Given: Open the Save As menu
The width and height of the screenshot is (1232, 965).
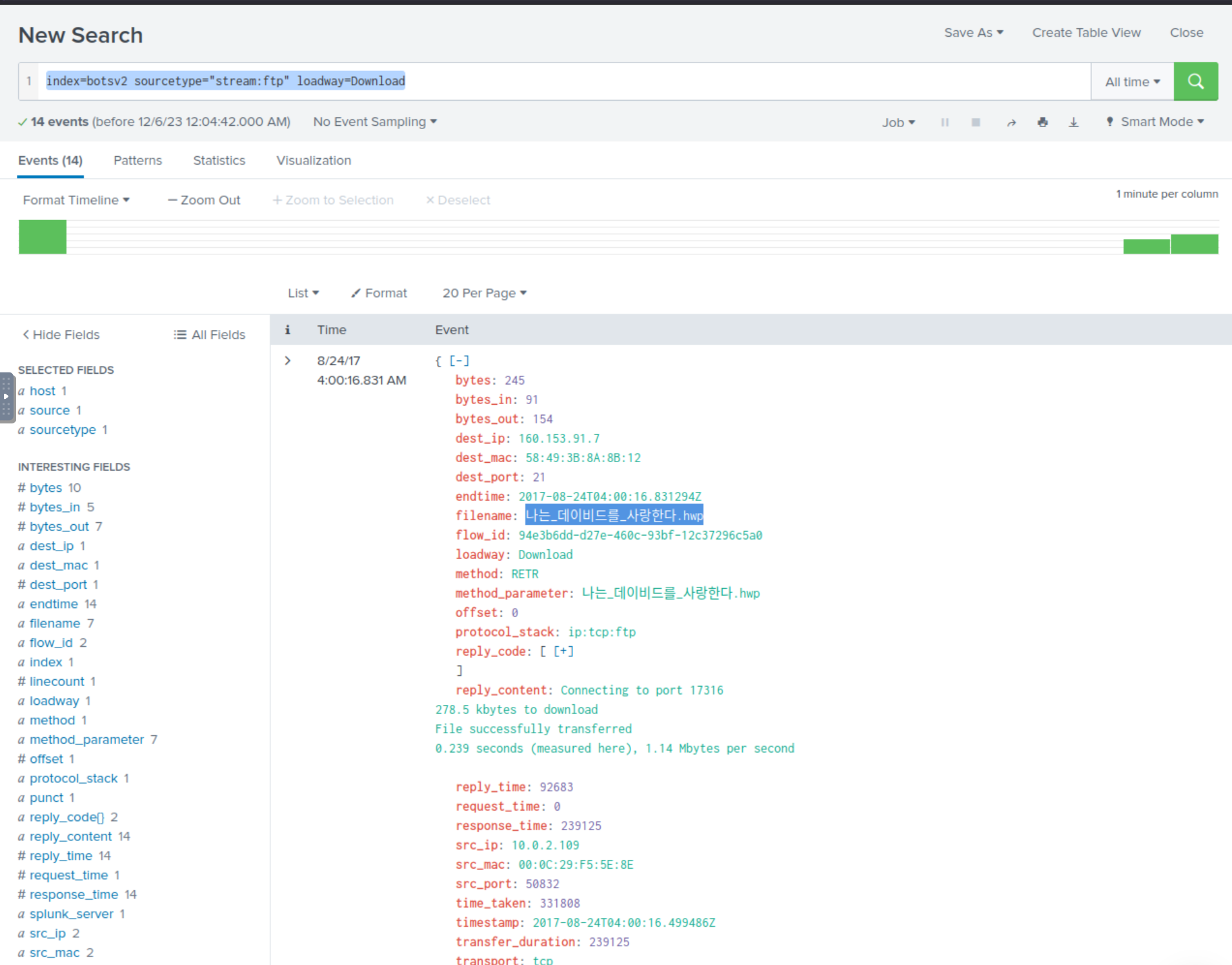Looking at the screenshot, I should tap(973, 32).
